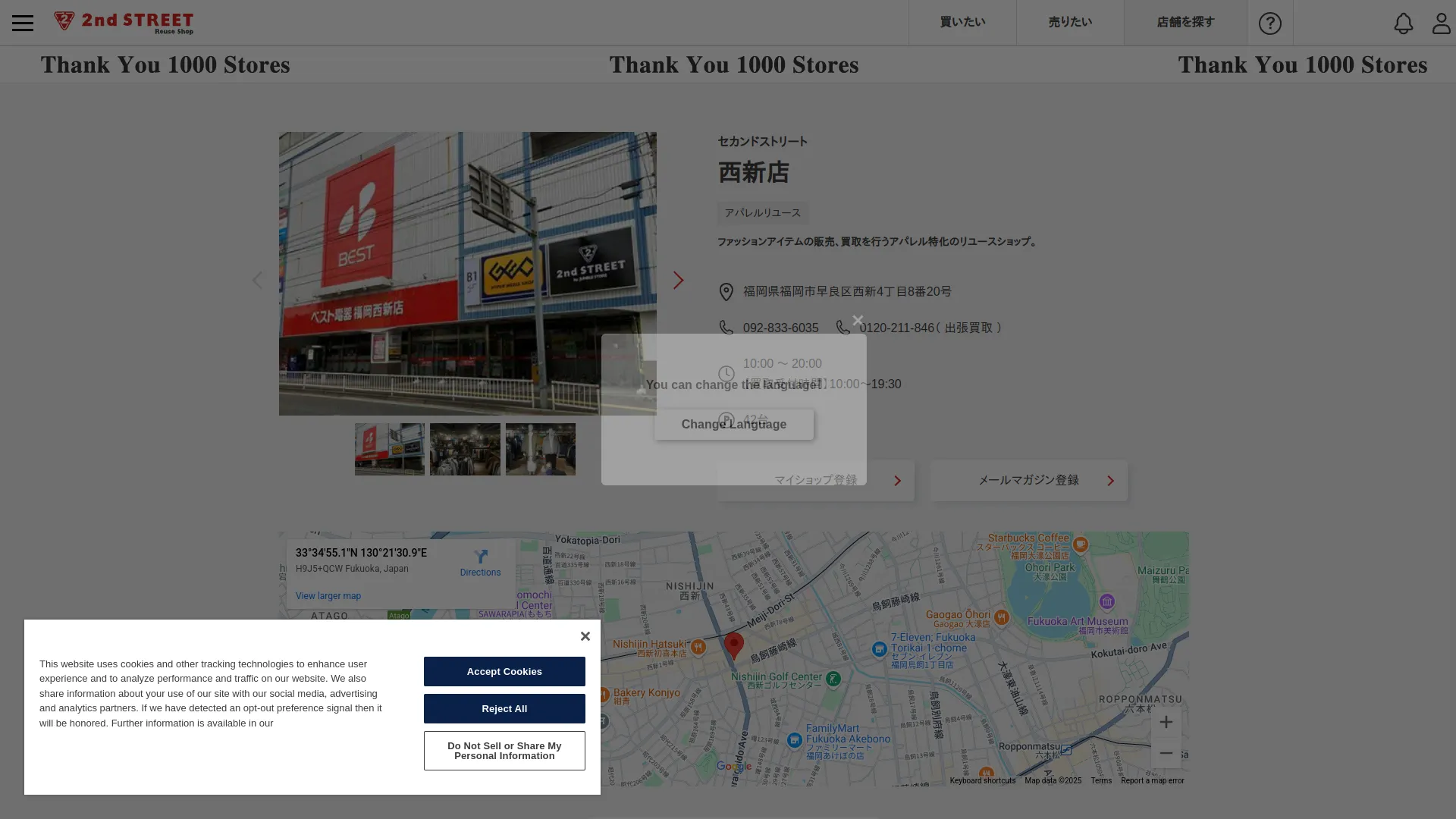Click Nishijin Golf Center map icon
The height and width of the screenshot is (819, 1456).
(833, 679)
